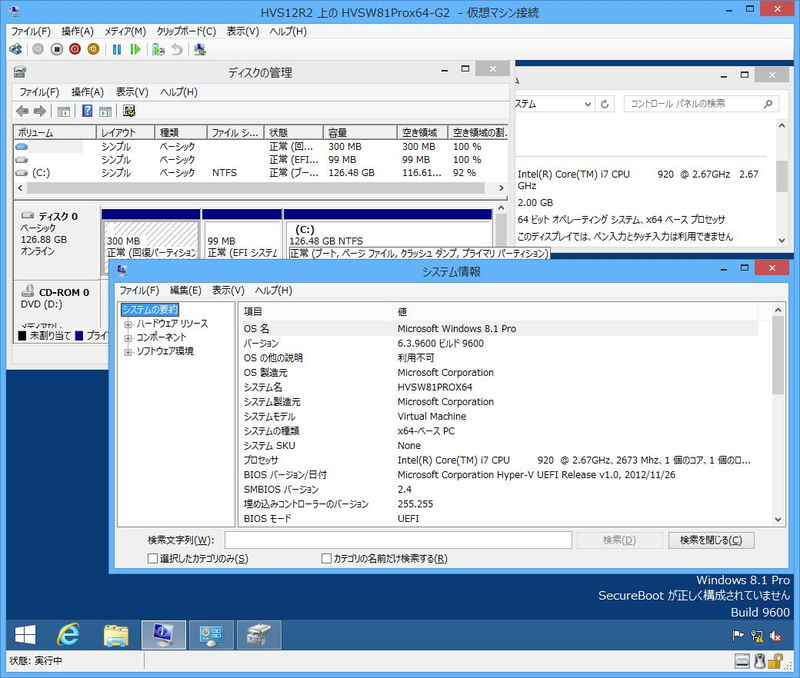The image size is (800, 678).
Task: Expand the コンポーネント tree node
Action: point(128,338)
